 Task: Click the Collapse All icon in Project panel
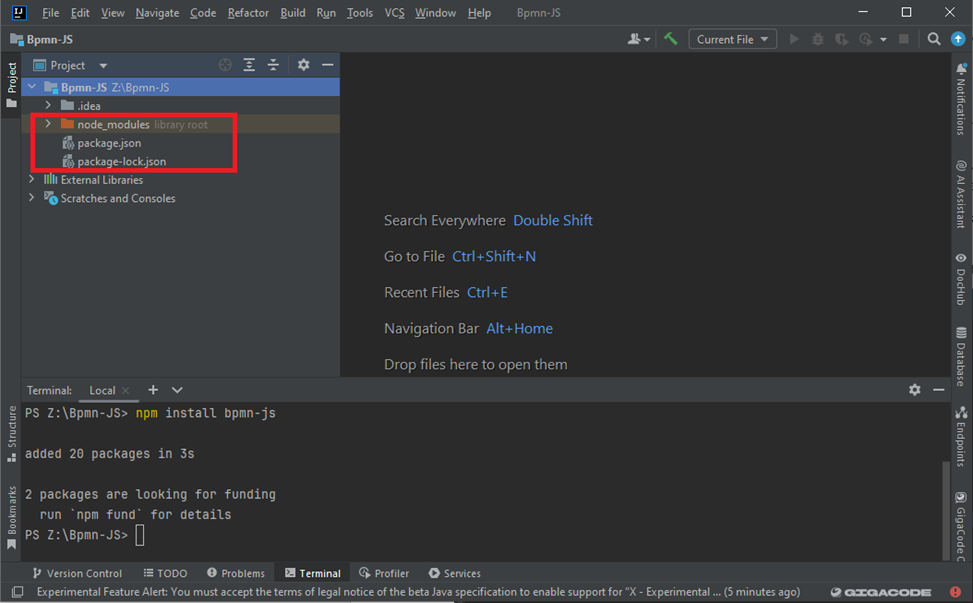coord(273,65)
